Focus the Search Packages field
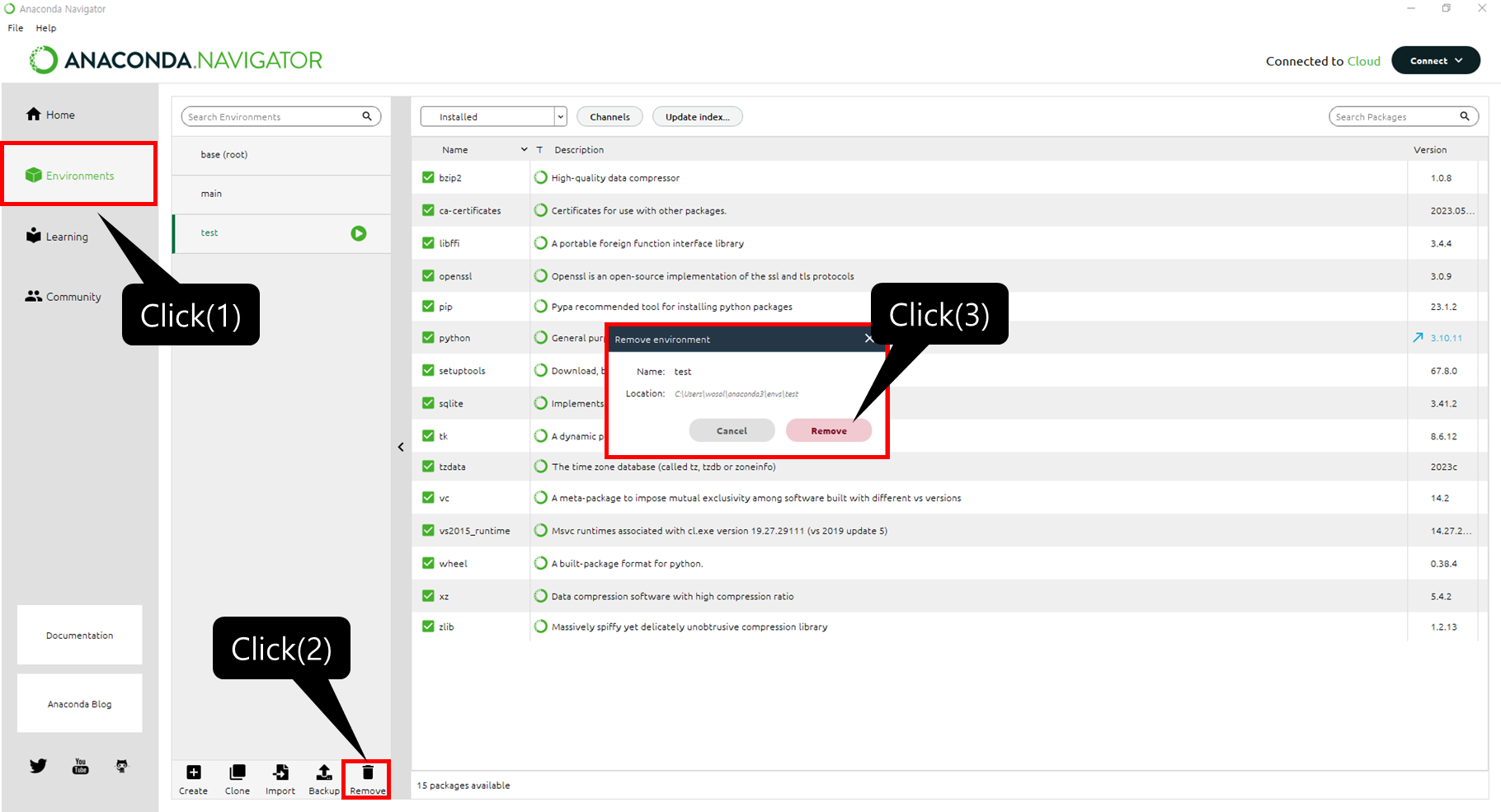The height and width of the screenshot is (812, 1501). tap(1404, 116)
